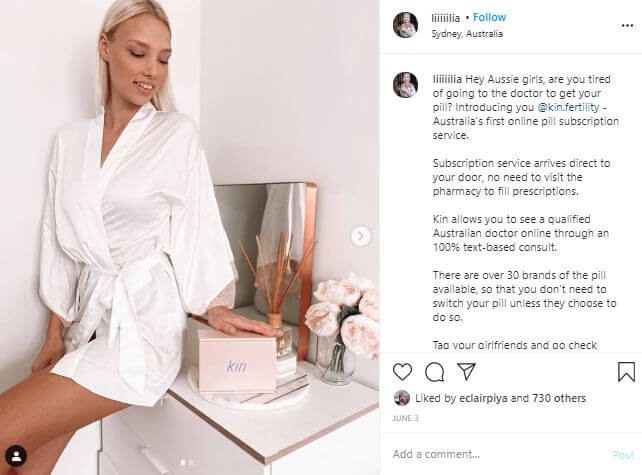Open the JUNE 3 post date

coord(405,418)
